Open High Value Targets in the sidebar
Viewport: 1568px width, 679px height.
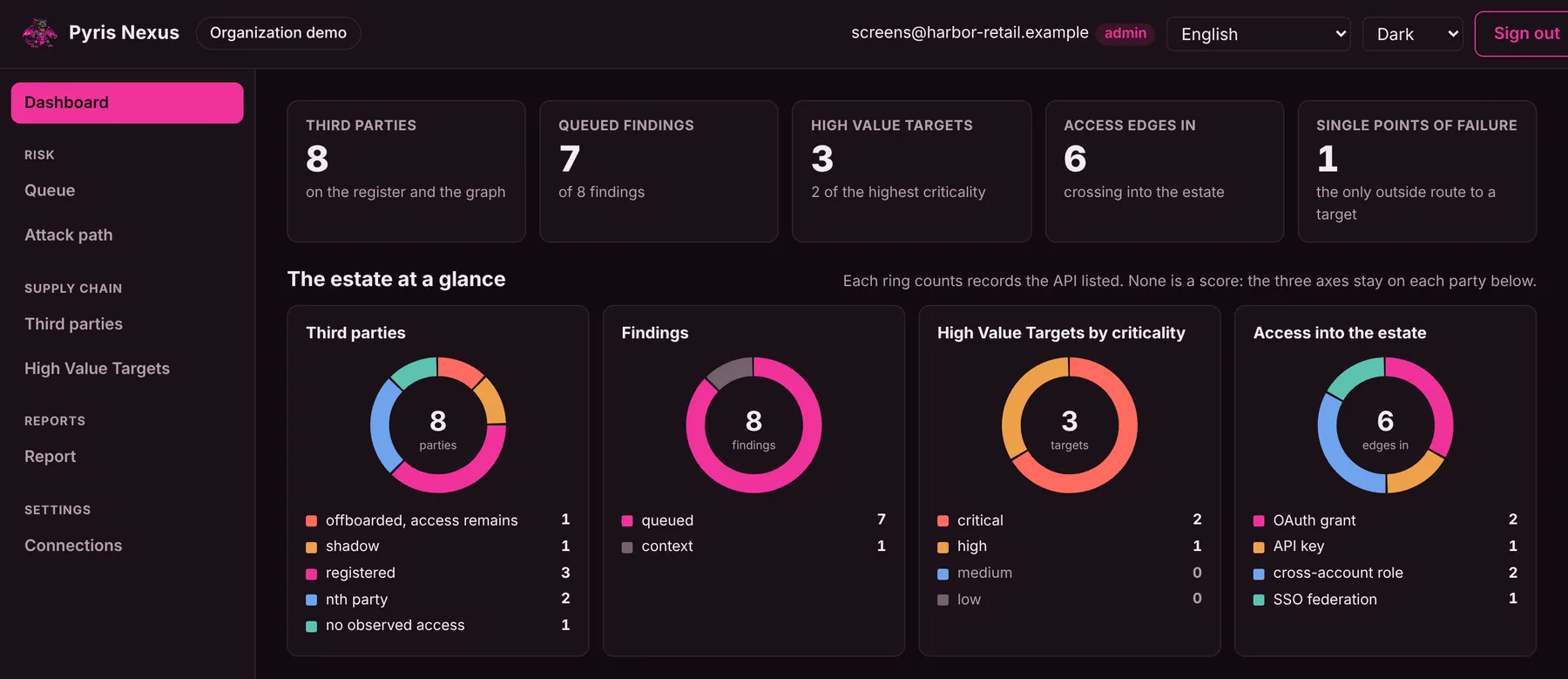[127, 368]
